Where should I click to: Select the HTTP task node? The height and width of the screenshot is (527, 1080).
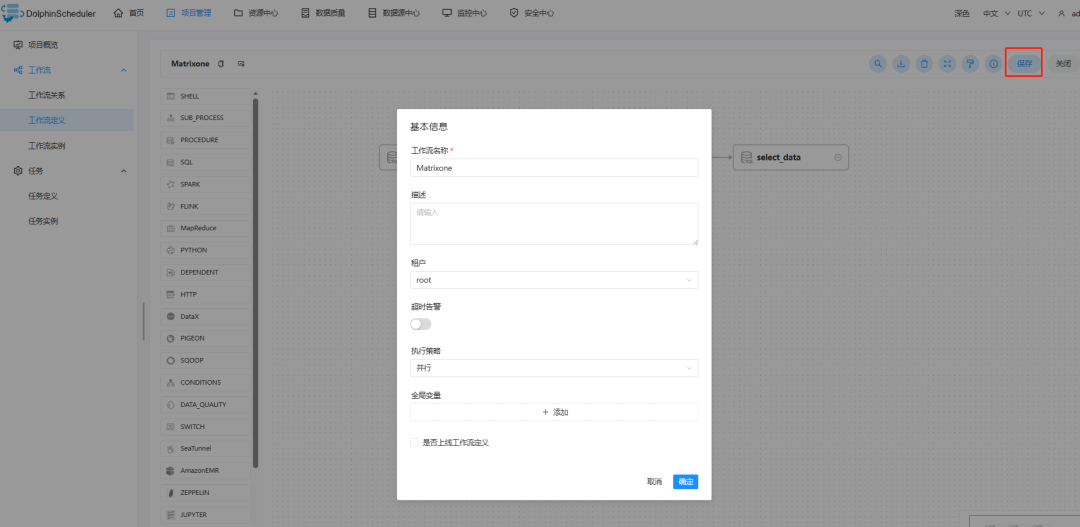[x=205, y=294]
